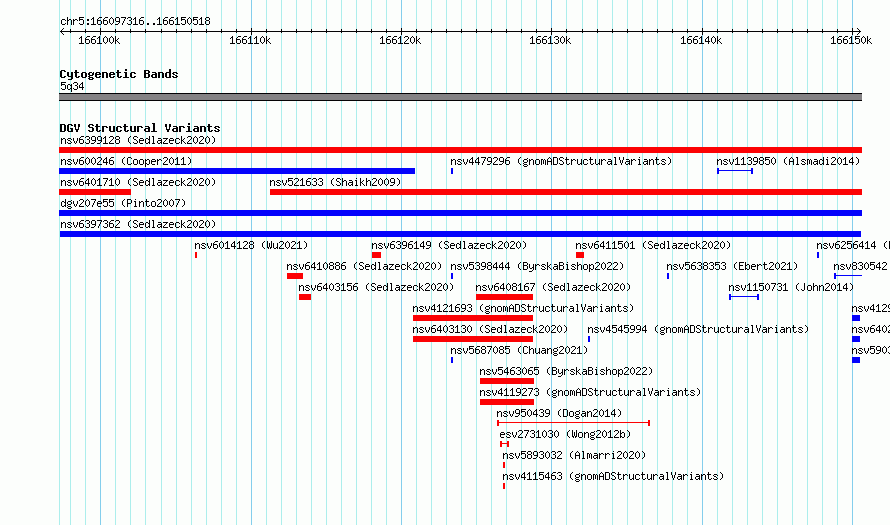Click nsv1139850 (Alsmadi2014) variant label

[x=788, y=161]
